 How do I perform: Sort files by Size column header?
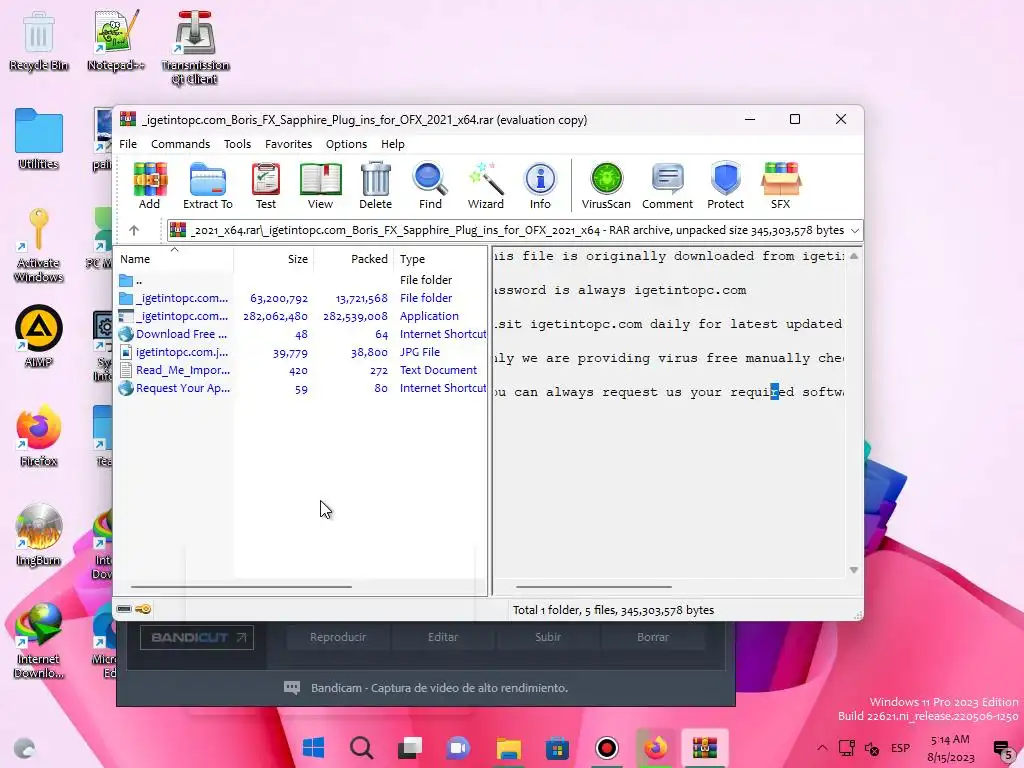coord(274,259)
